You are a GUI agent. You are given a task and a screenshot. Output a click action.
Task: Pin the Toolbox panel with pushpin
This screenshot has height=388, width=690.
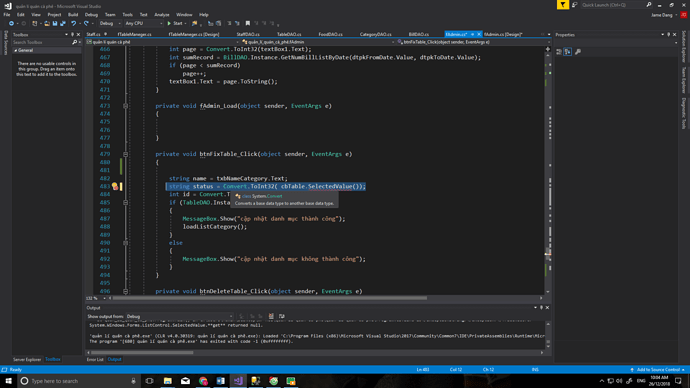[73, 34]
